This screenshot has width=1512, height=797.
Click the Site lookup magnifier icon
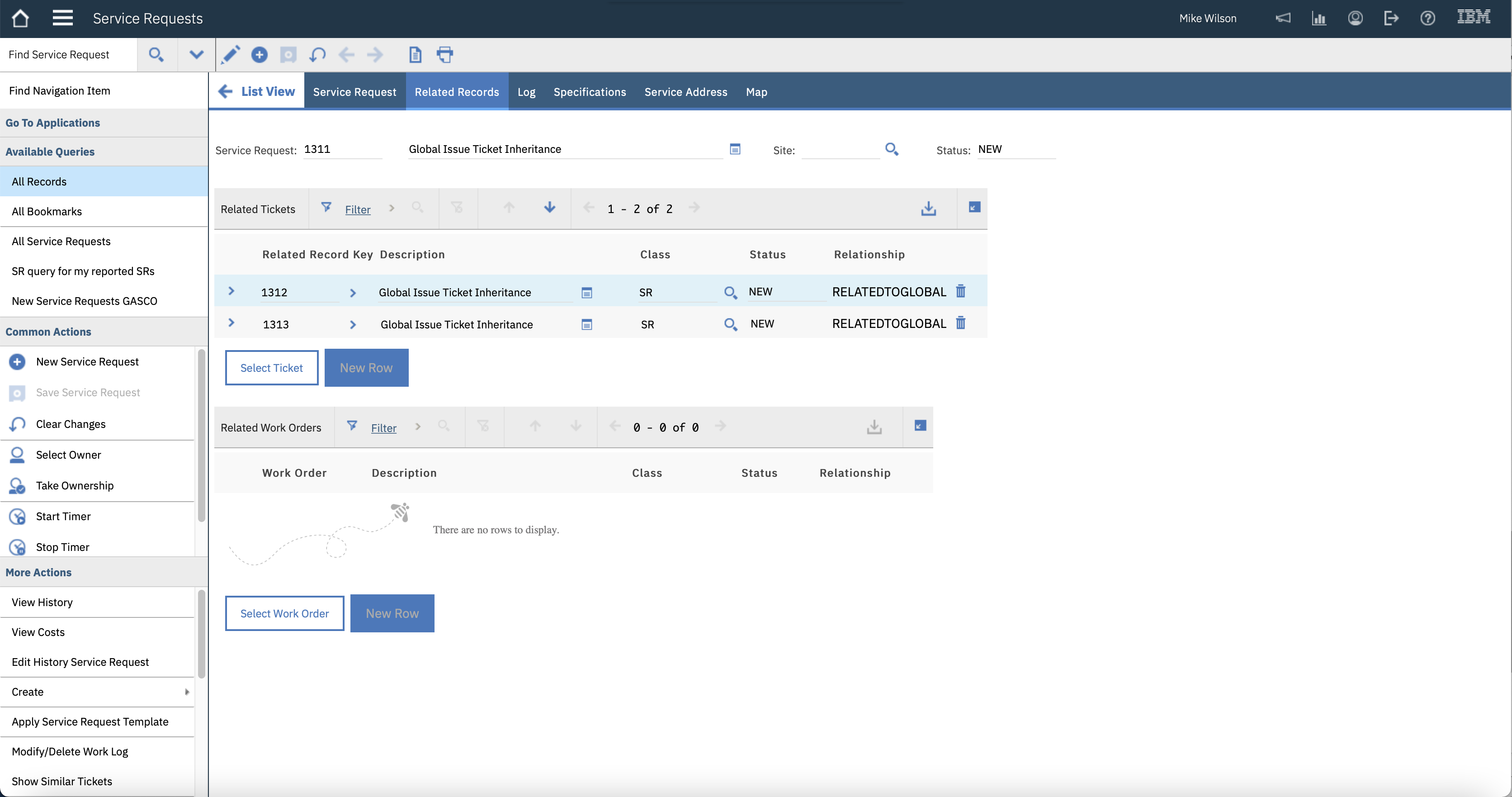[x=891, y=149]
